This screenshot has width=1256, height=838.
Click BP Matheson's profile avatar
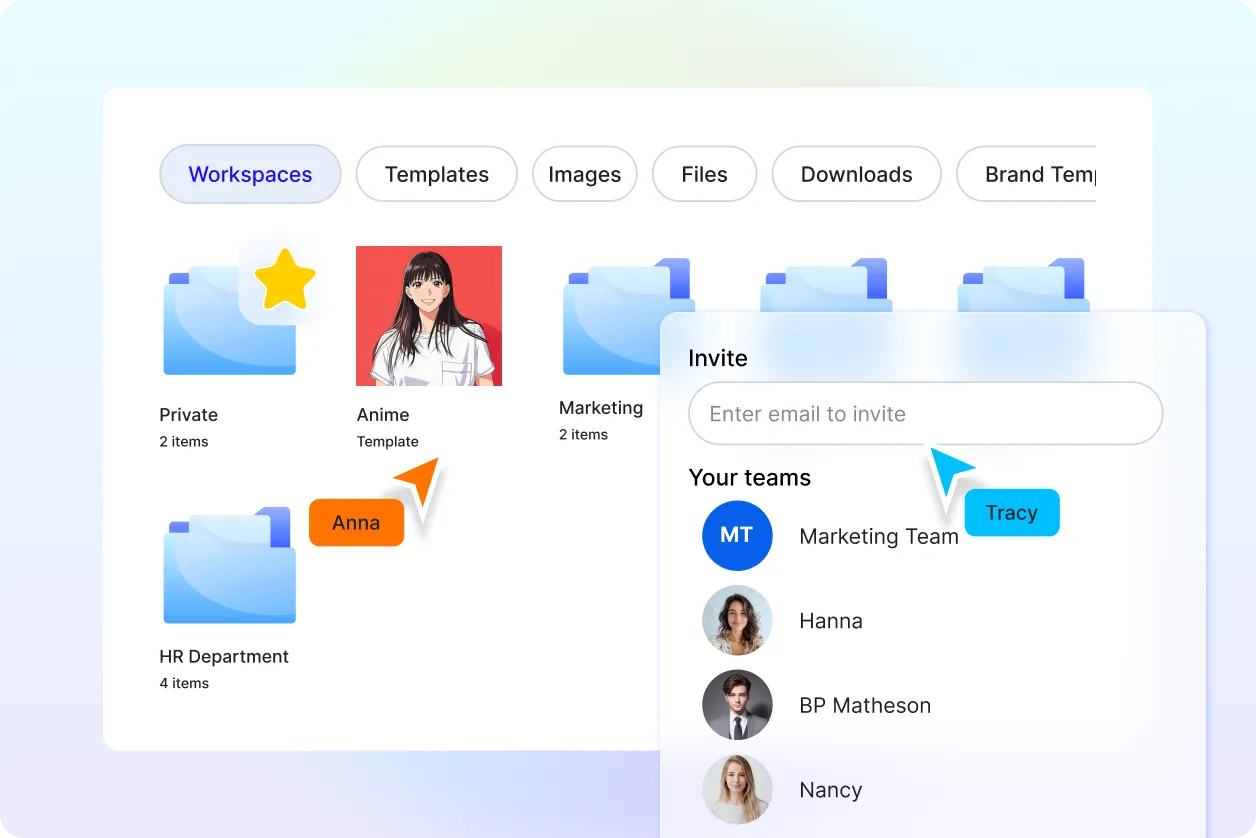coord(737,705)
